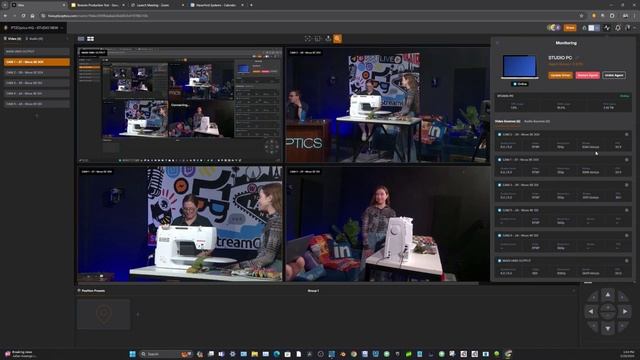Select CAM 3 in the sidebar source list

click(37, 83)
